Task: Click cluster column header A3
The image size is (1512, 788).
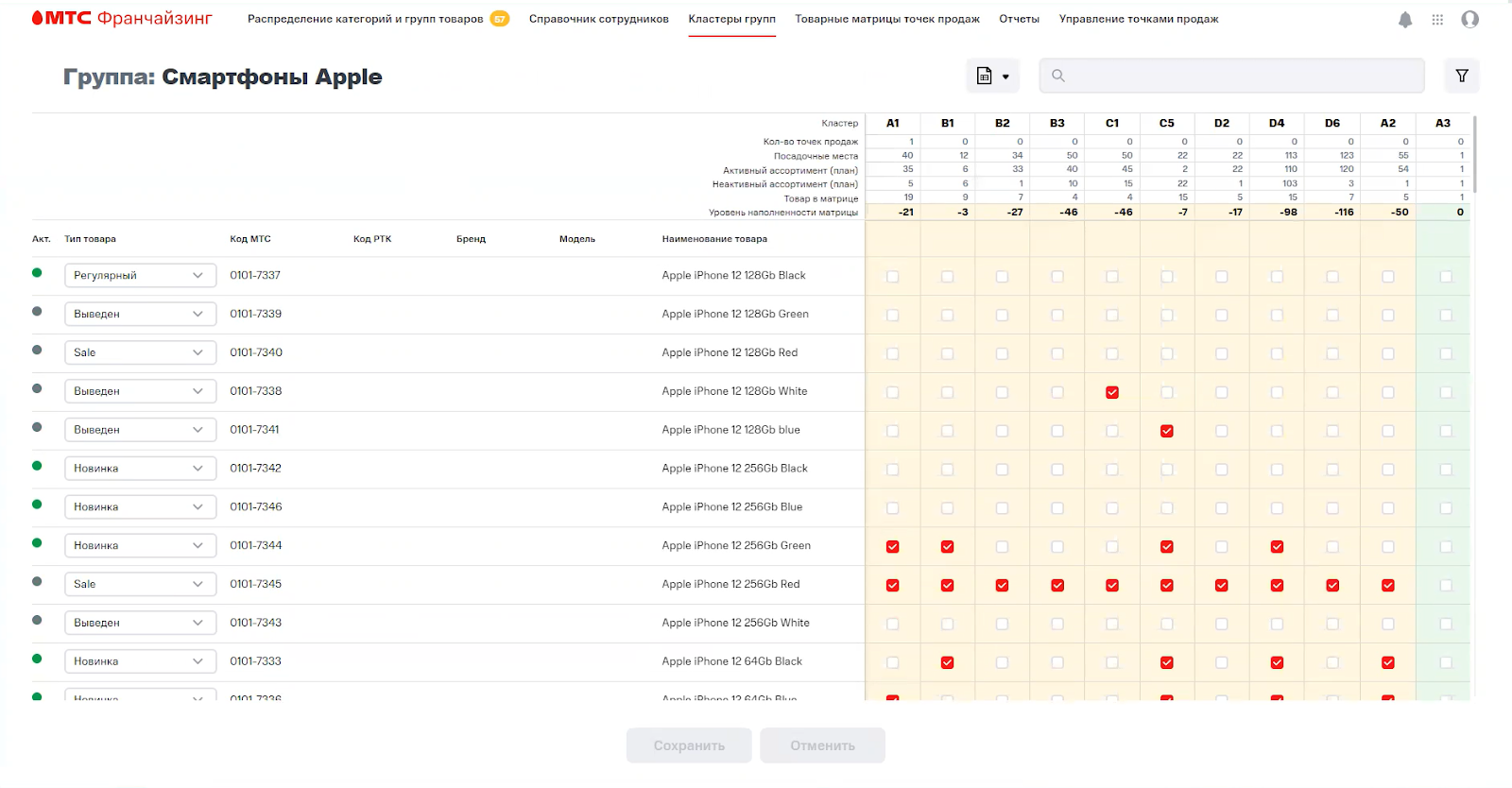Action: point(1443,123)
